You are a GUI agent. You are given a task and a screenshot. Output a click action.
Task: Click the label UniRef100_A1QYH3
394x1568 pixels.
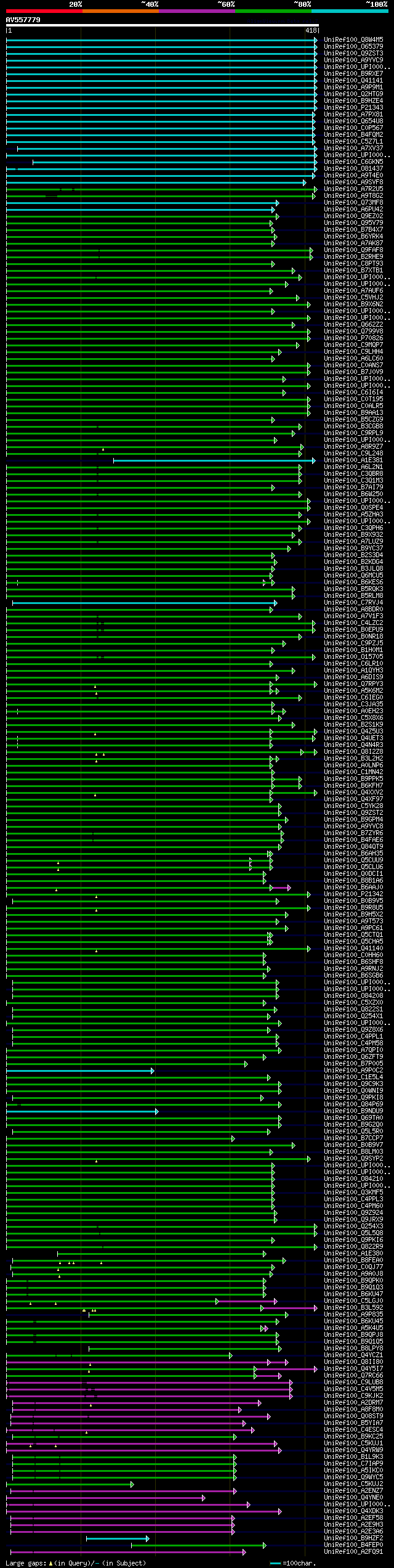(x=353, y=670)
